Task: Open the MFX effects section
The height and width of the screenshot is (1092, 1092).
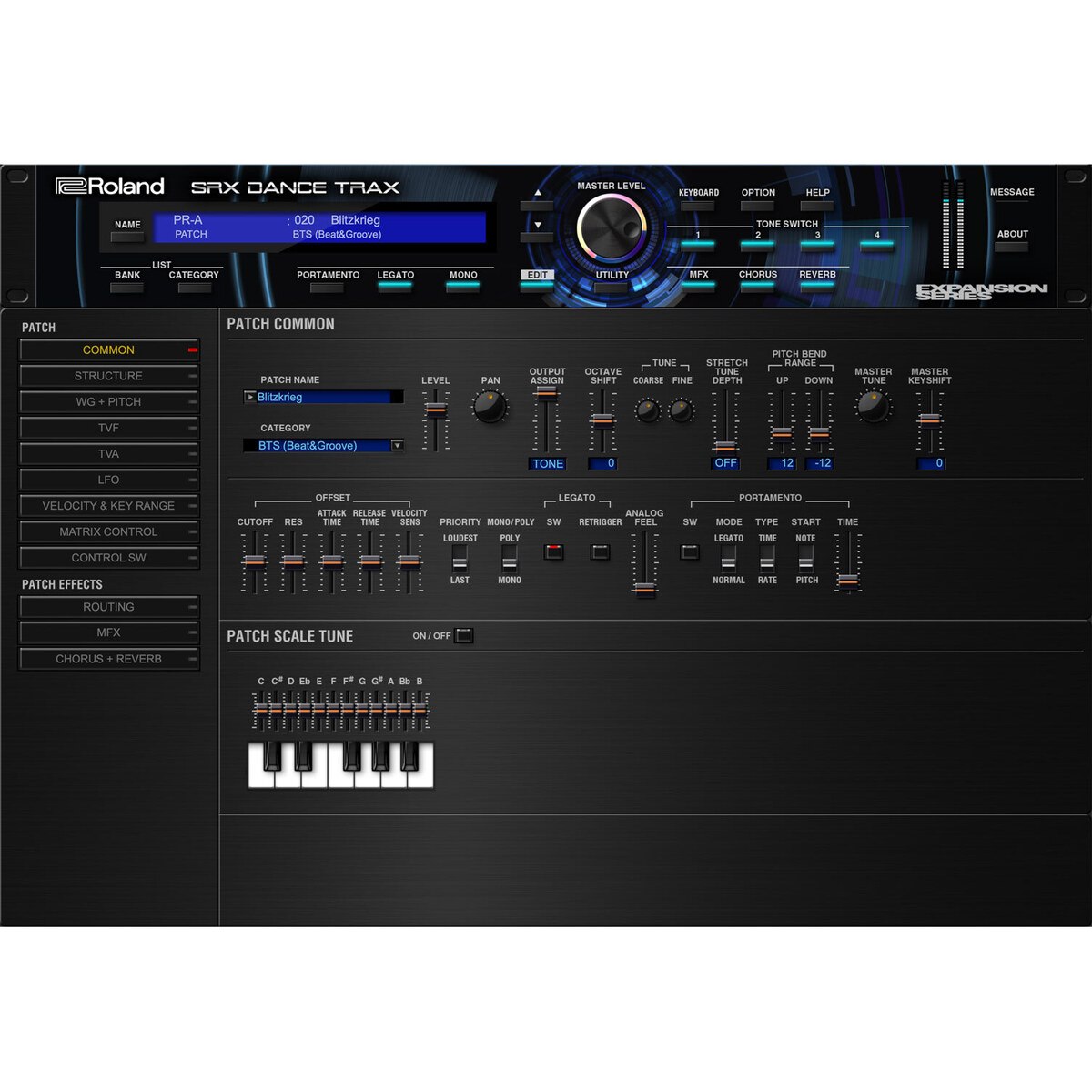Action: (109, 632)
